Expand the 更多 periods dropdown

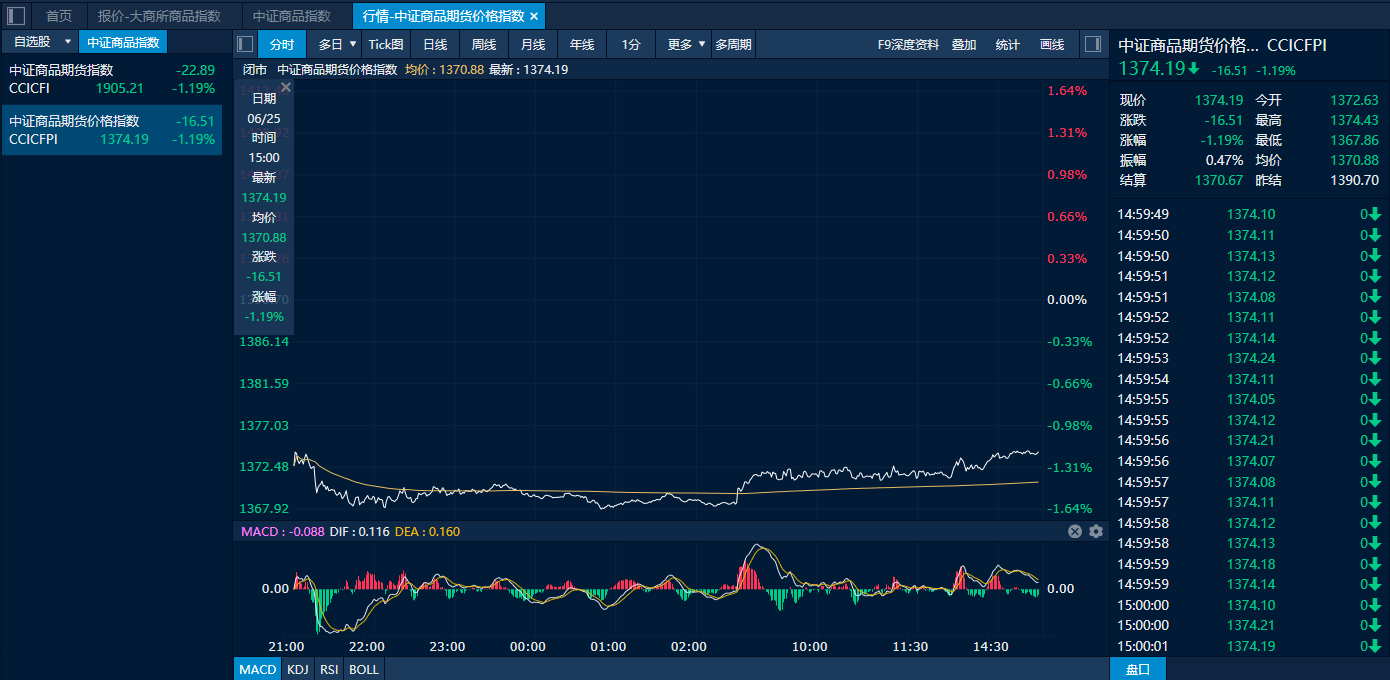[x=702, y=44]
